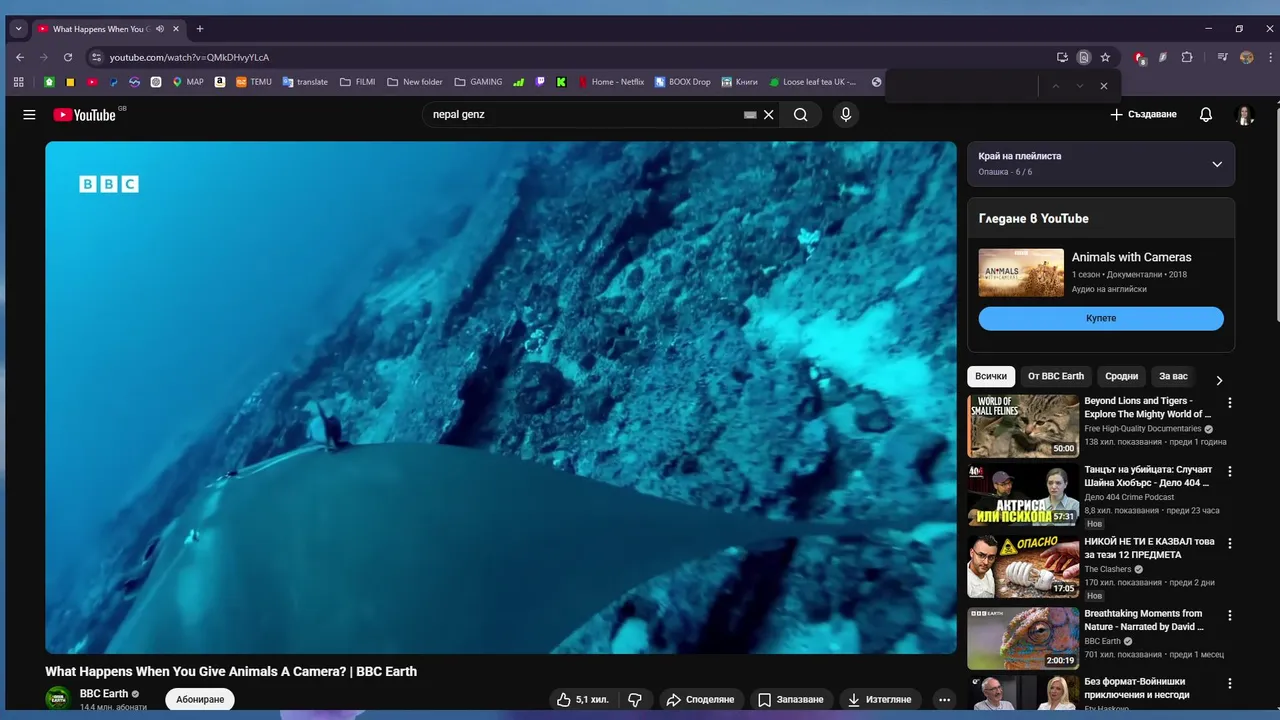Image resolution: width=1280 pixels, height=720 pixels.
Task: Open the apps grid in bookmarks bar
Action: (x=19, y=82)
